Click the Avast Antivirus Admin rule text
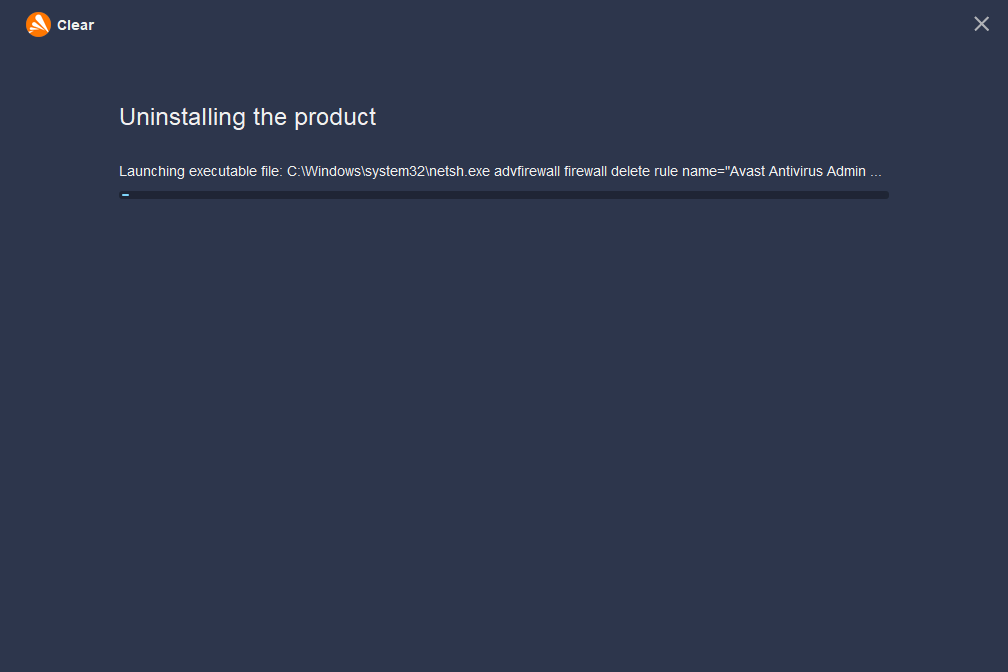 click(800, 171)
